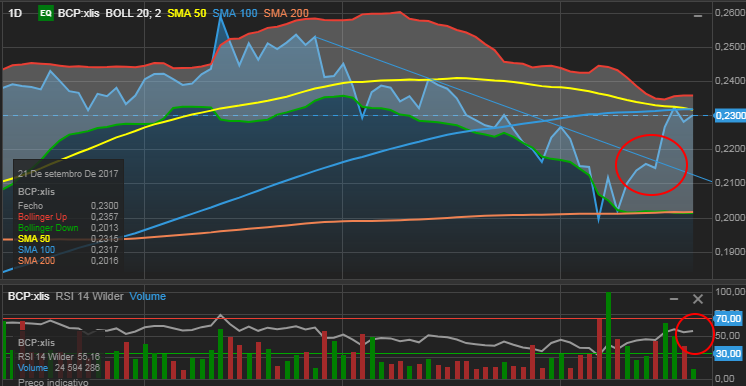The width and height of the screenshot is (746, 386).
Task: Click the 70,00 RSI level tag
Action: click(728, 318)
